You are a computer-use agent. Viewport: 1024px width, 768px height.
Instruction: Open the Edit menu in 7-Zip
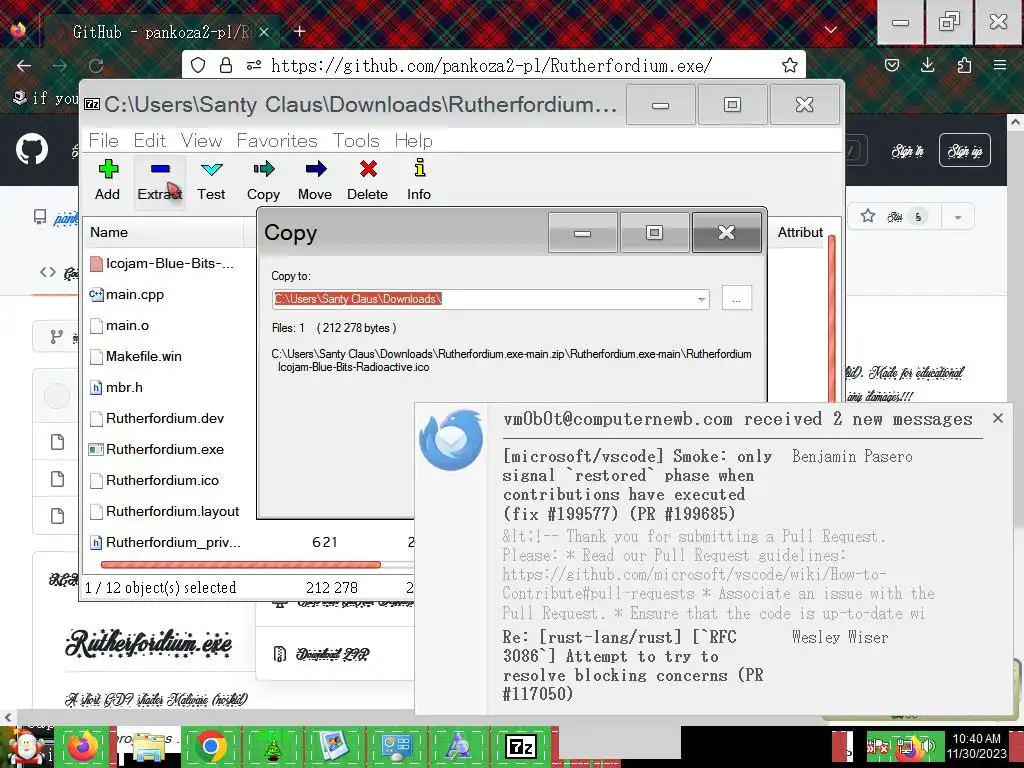150,140
